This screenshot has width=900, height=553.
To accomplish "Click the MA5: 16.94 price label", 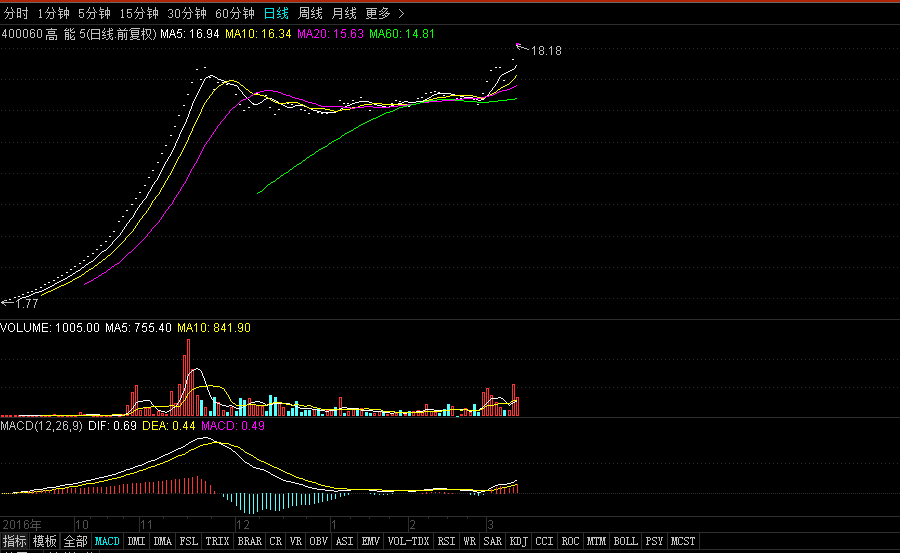I will (x=189, y=34).
